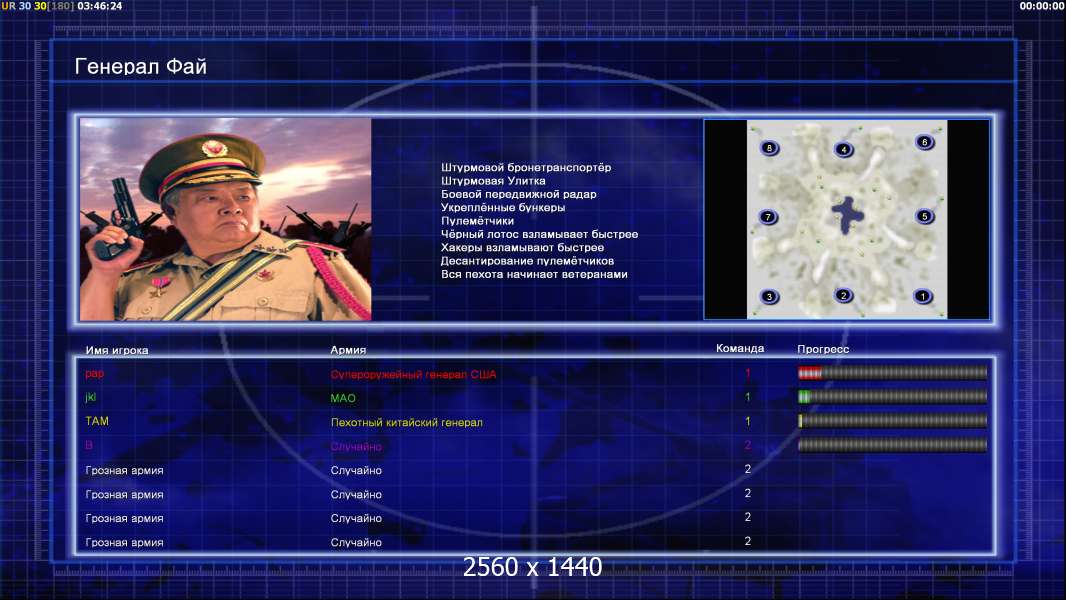Click the Имя игрока column header

coord(117,350)
